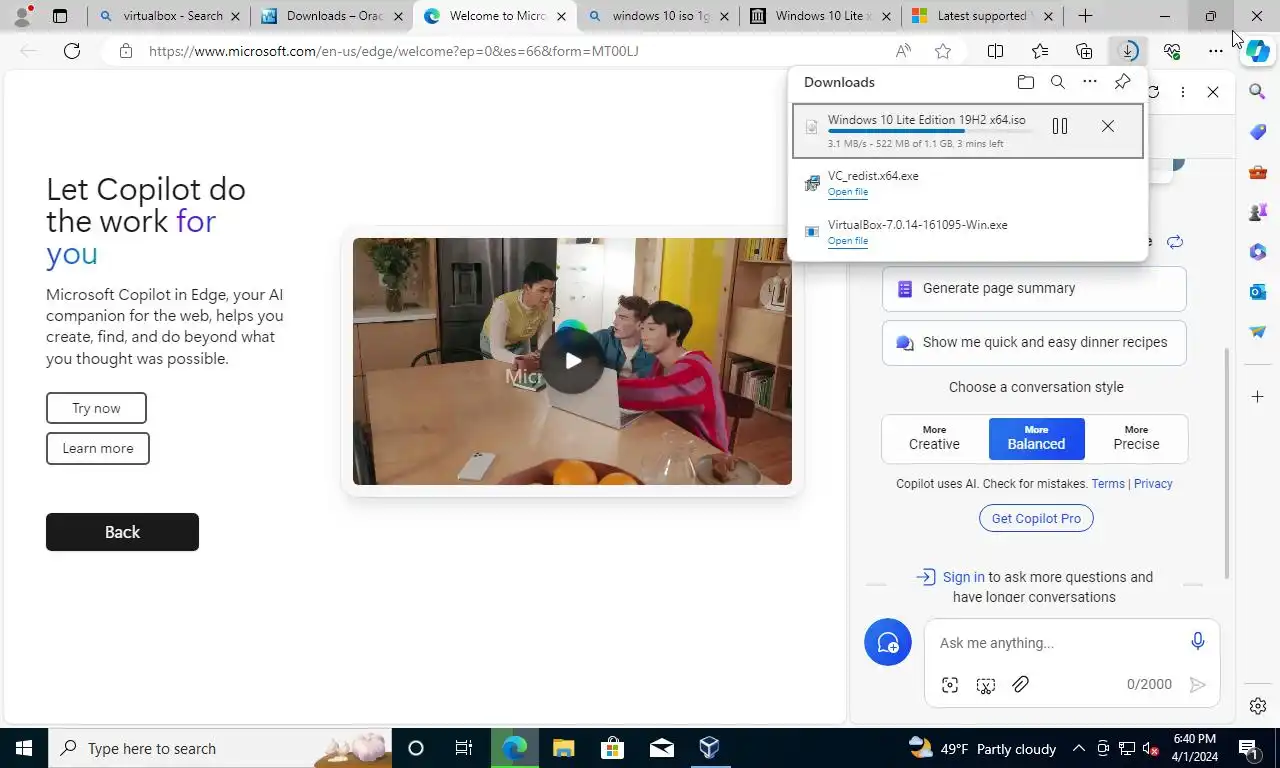This screenshot has height=768, width=1280.
Task: Play the Copilot promo video
Action: point(572,361)
